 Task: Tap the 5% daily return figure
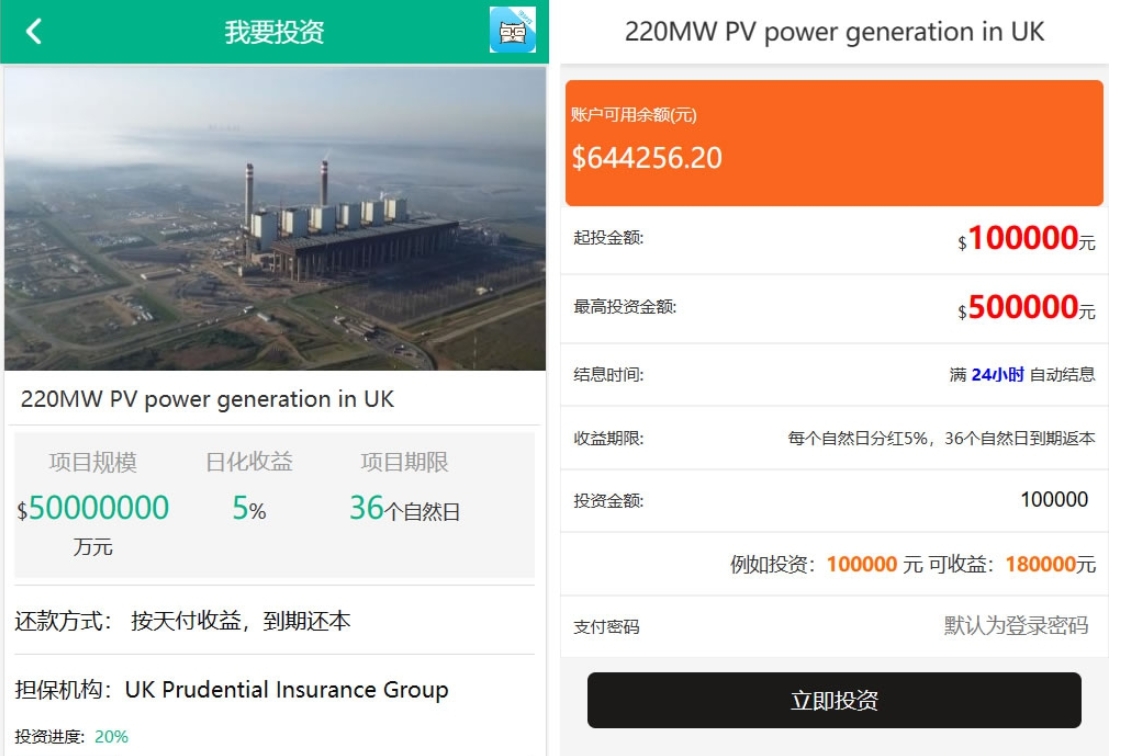pyautogui.click(x=249, y=509)
